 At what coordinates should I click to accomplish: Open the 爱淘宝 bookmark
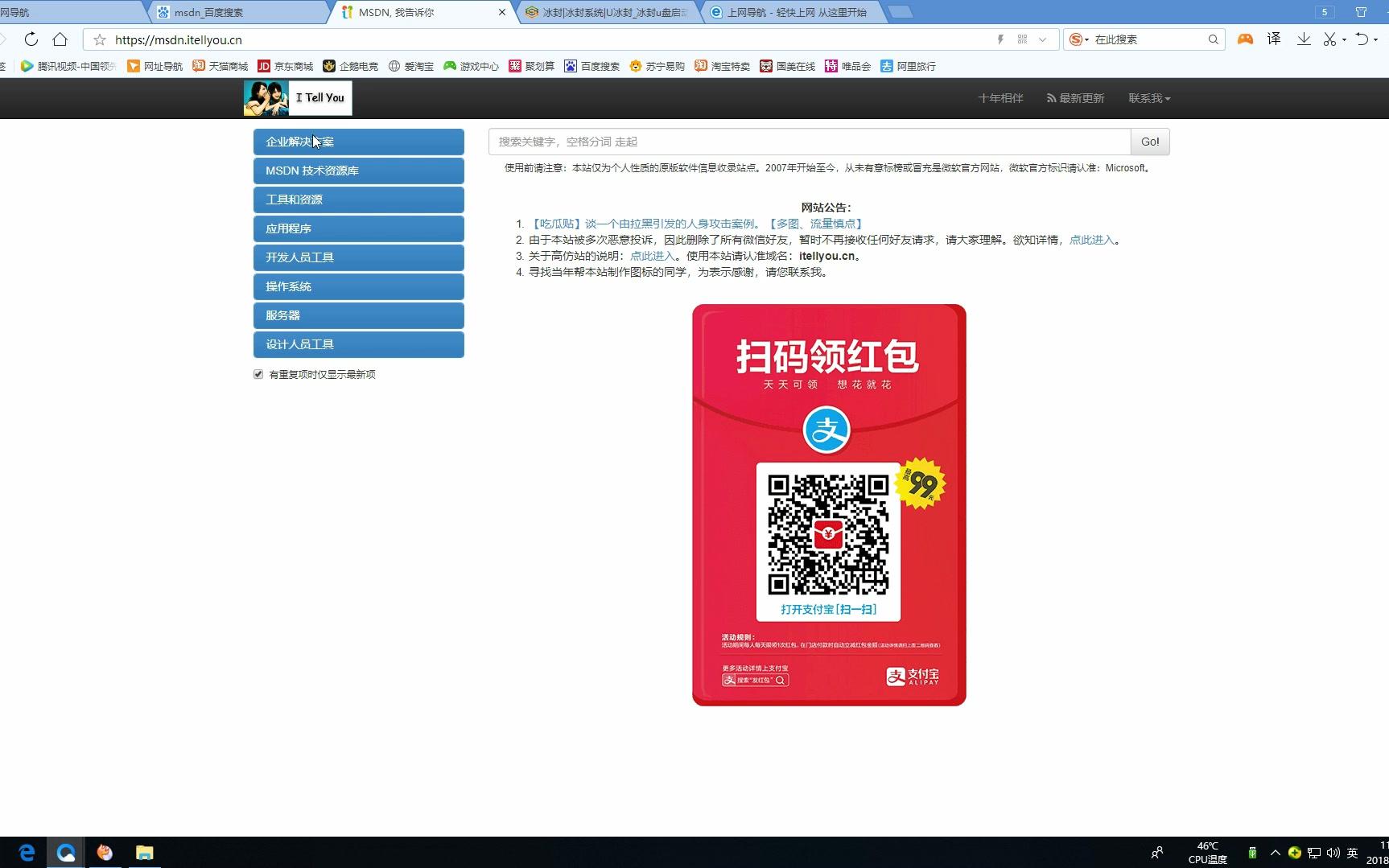coord(410,66)
